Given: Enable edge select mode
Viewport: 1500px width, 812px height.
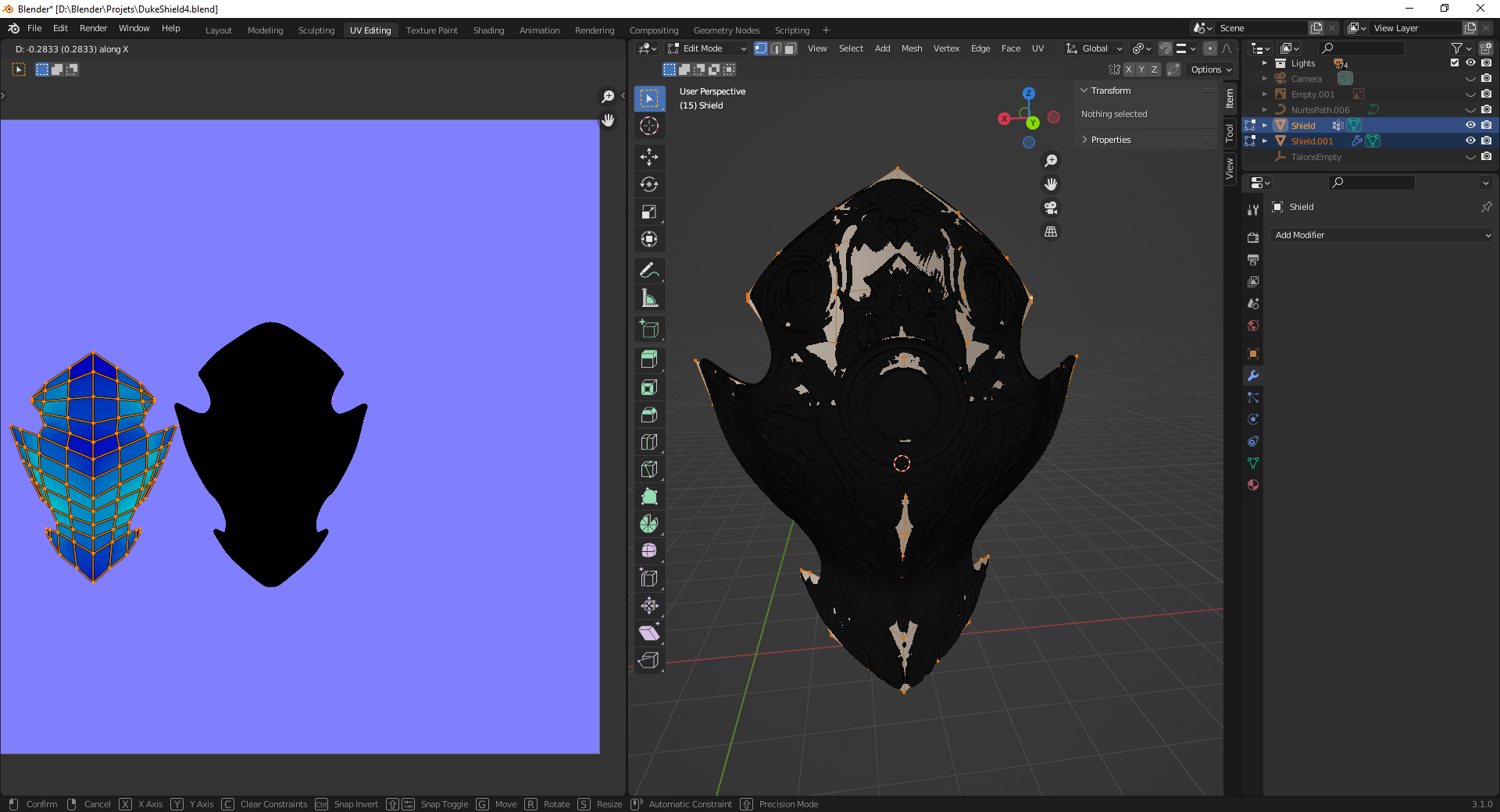Looking at the screenshot, I should click(x=776, y=48).
